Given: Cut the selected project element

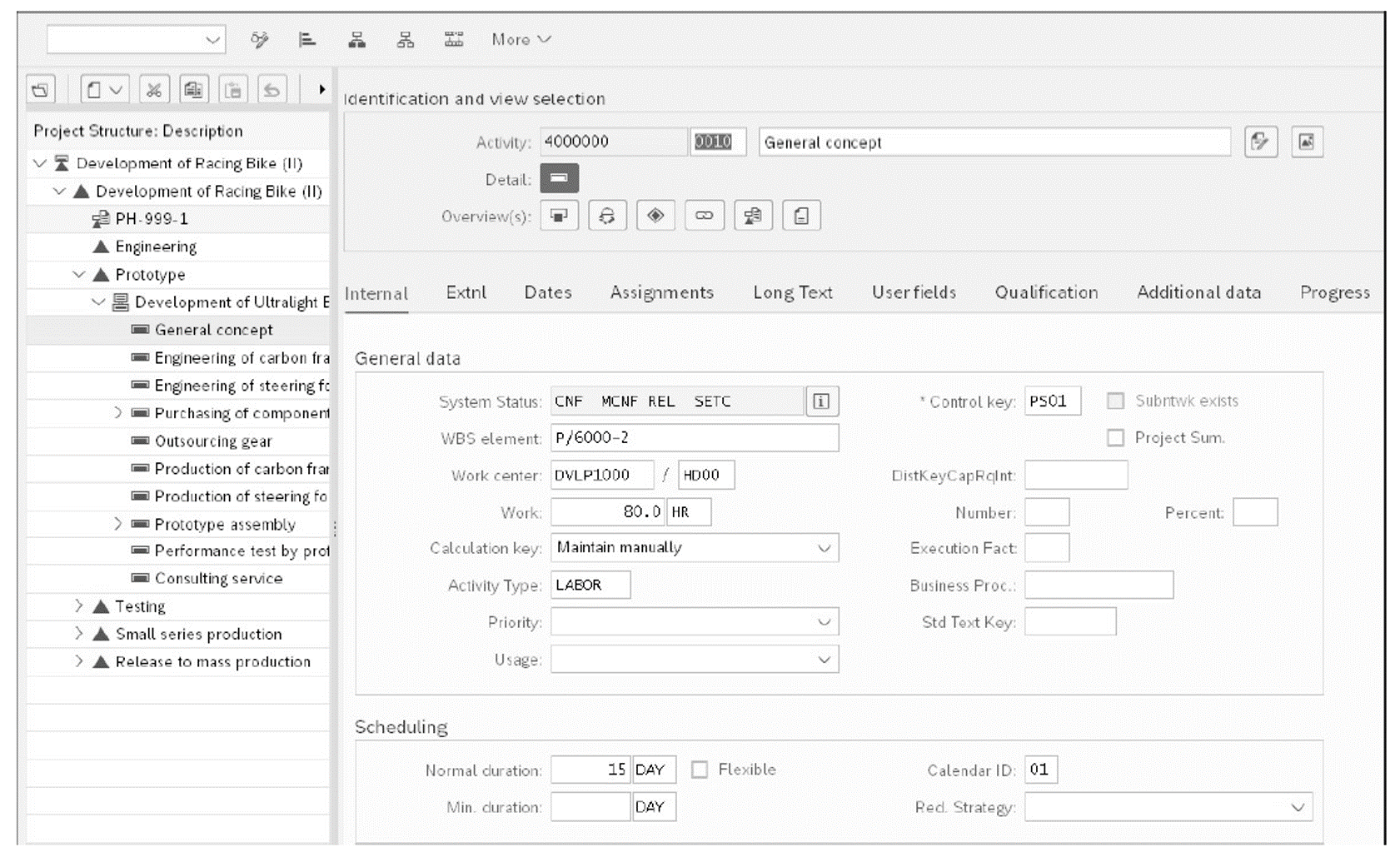Looking at the screenshot, I should click(x=153, y=87).
